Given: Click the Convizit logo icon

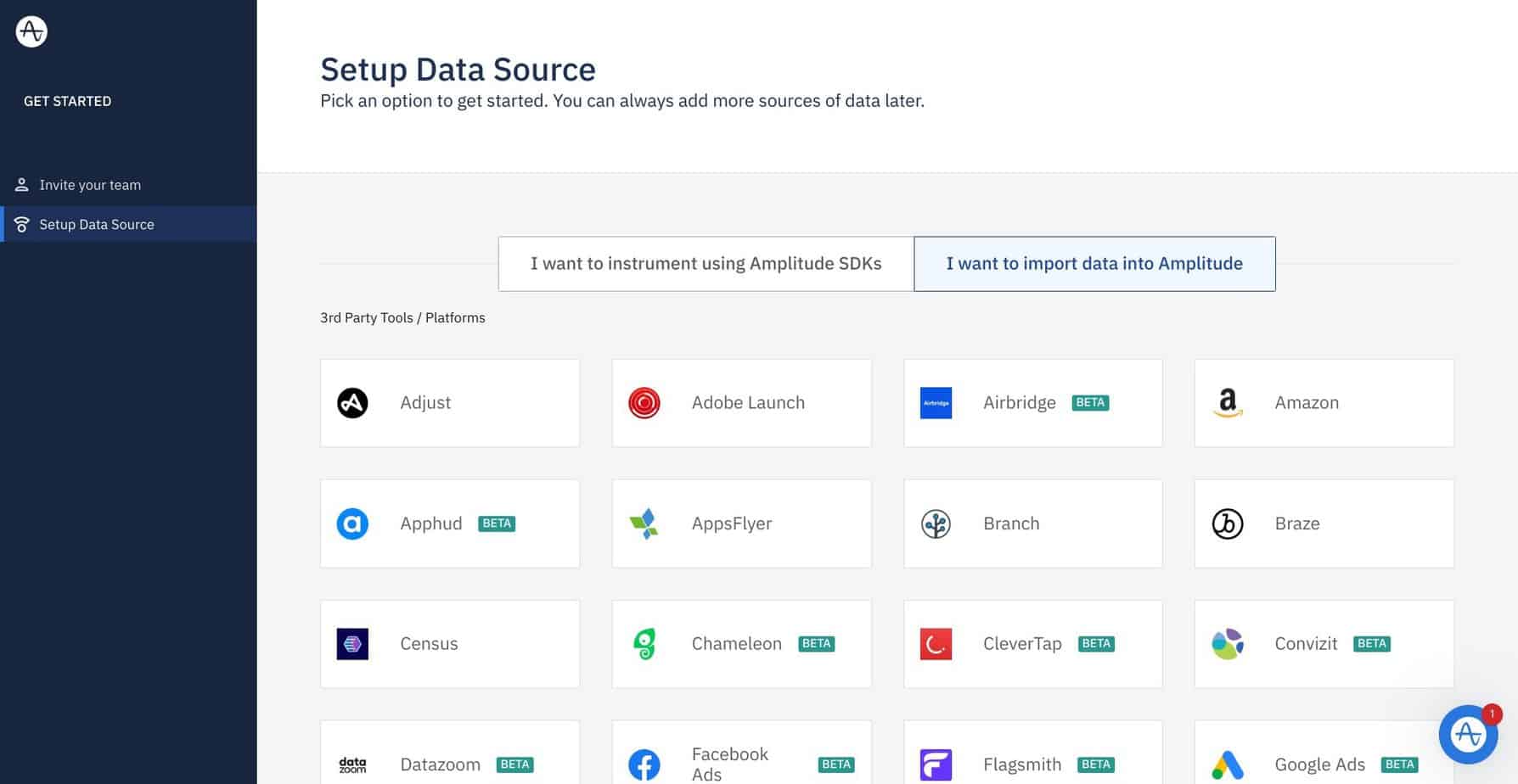Looking at the screenshot, I should (1228, 644).
